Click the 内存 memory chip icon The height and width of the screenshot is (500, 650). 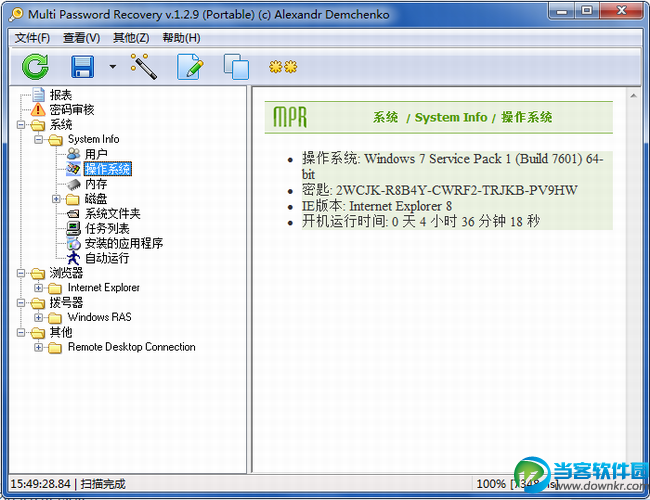(73, 184)
